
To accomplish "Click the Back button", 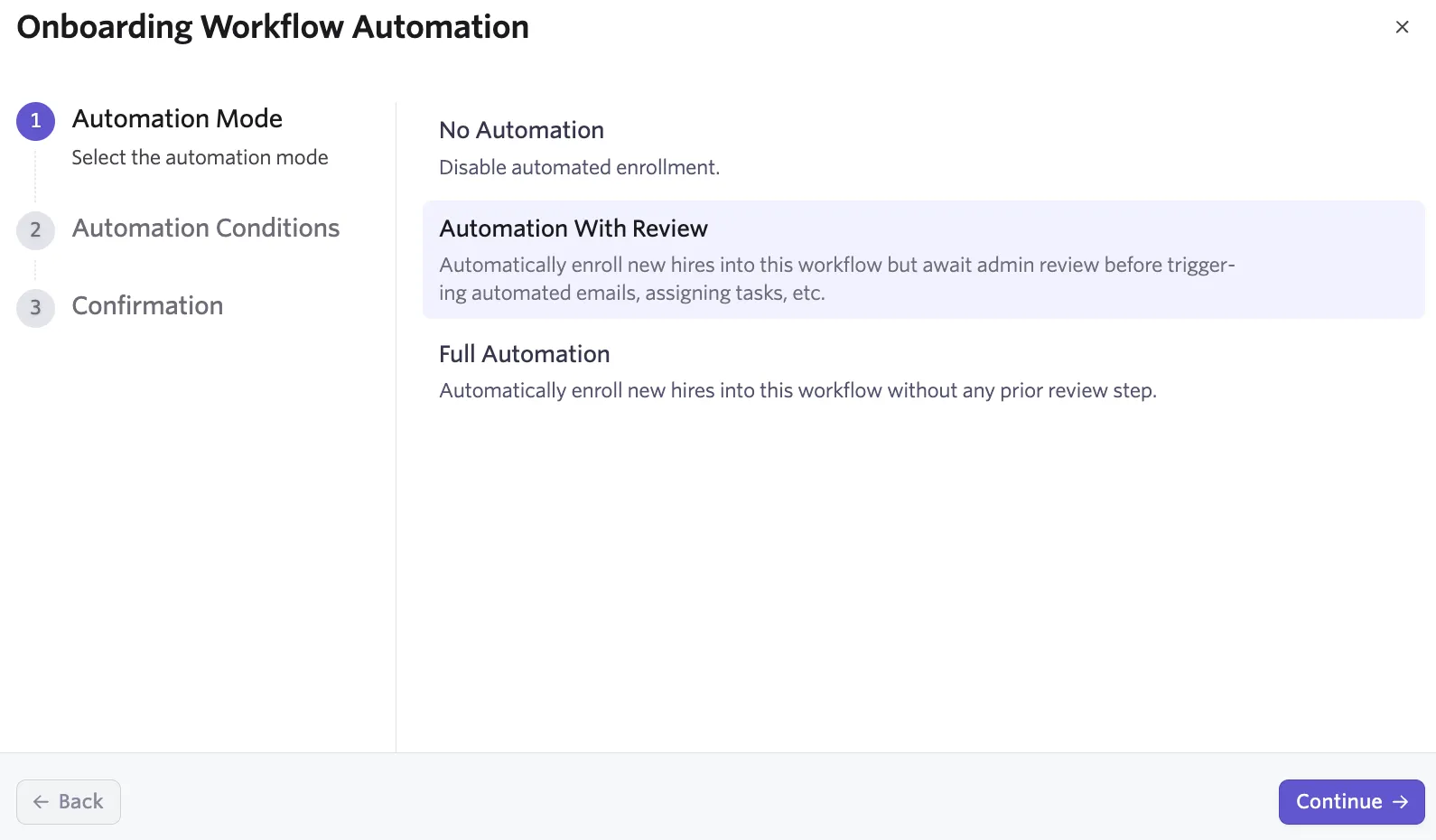I will 69,801.
